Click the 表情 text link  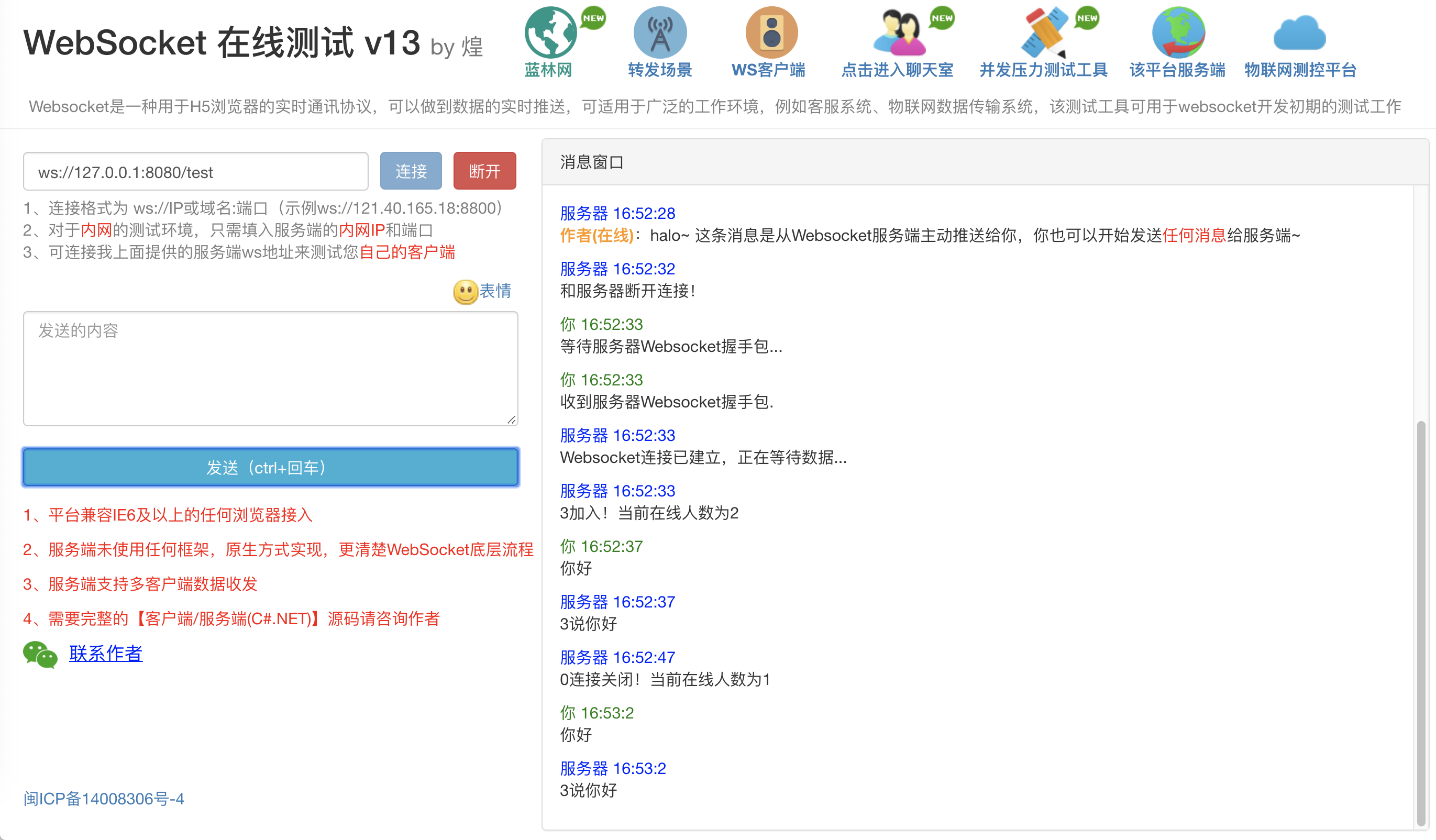pyautogui.click(x=495, y=291)
